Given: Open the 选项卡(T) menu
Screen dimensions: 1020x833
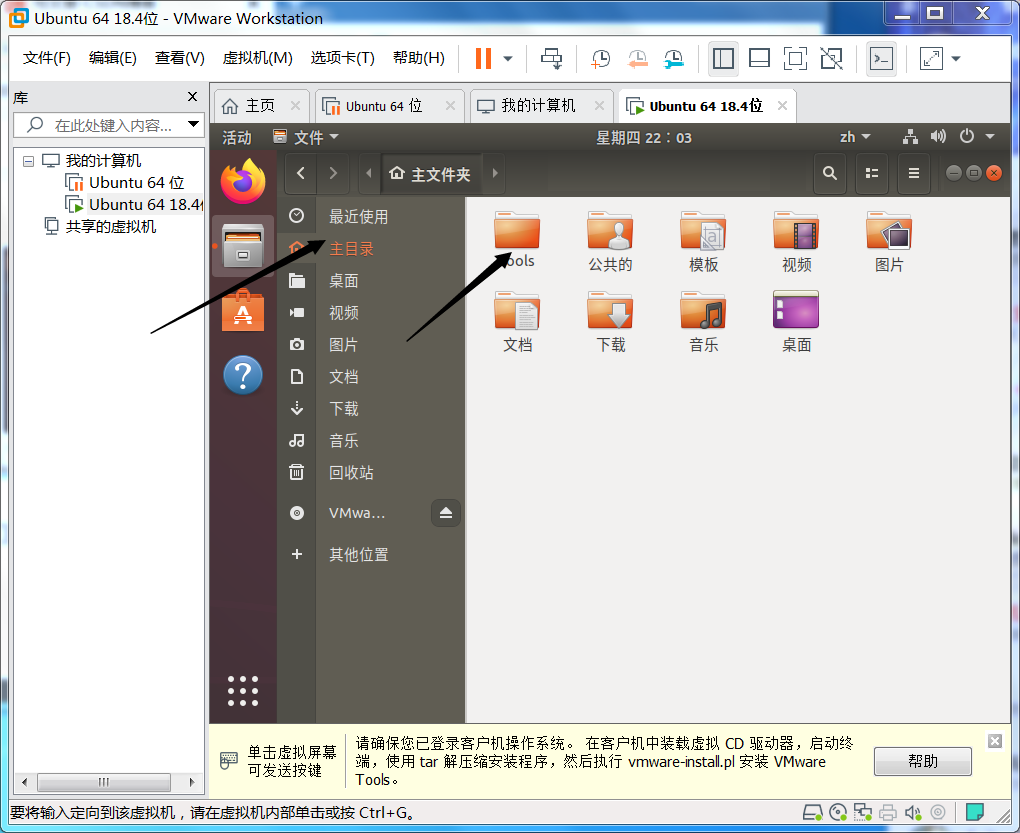Looking at the screenshot, I should click(343, 58).
